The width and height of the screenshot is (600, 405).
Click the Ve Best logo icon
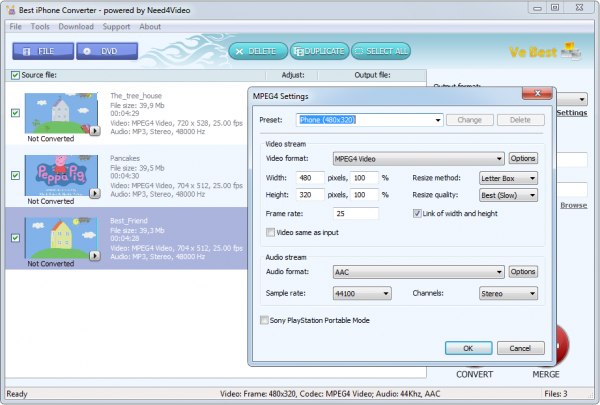pyautogui.click(x=571, y=51)
